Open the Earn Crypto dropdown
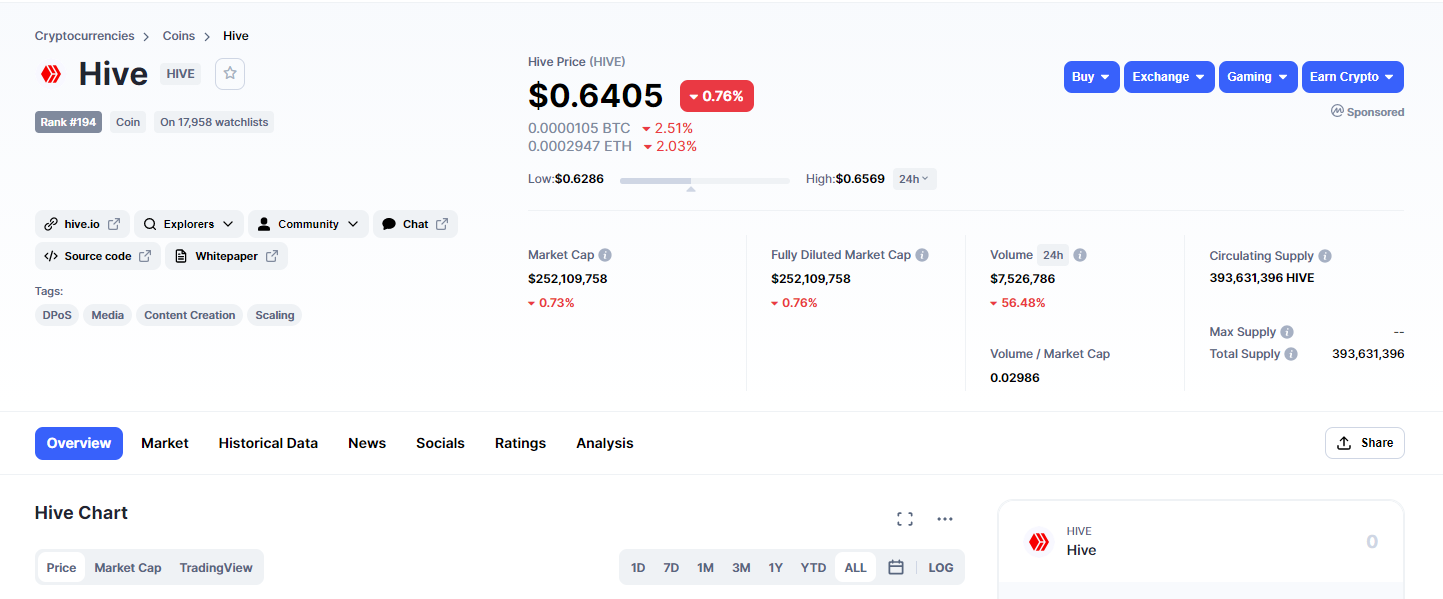The width and height of the screenshot is (1443, 599). click(x=1353, y=77)
